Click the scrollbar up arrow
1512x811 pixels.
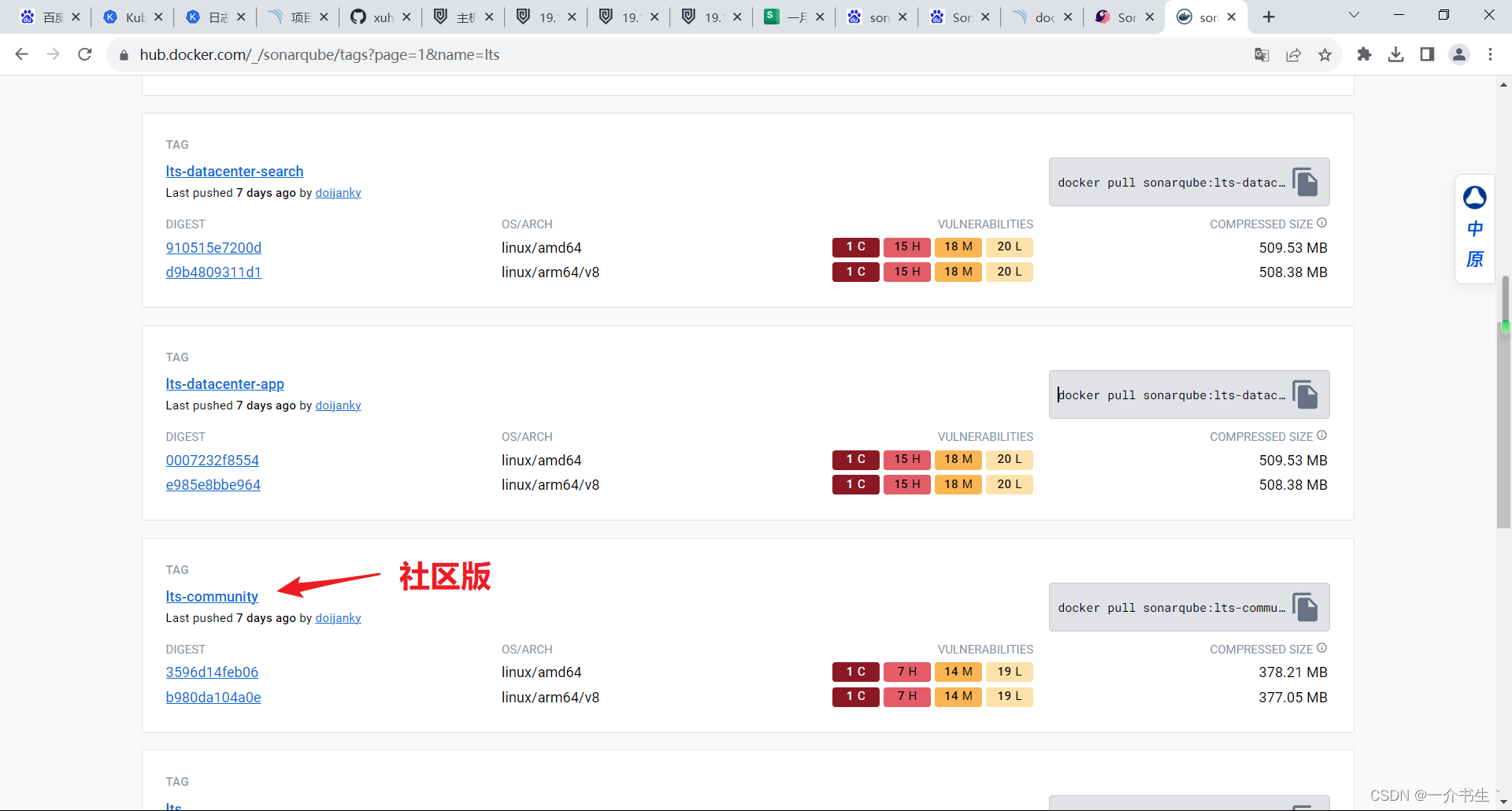pos(1505,83)
